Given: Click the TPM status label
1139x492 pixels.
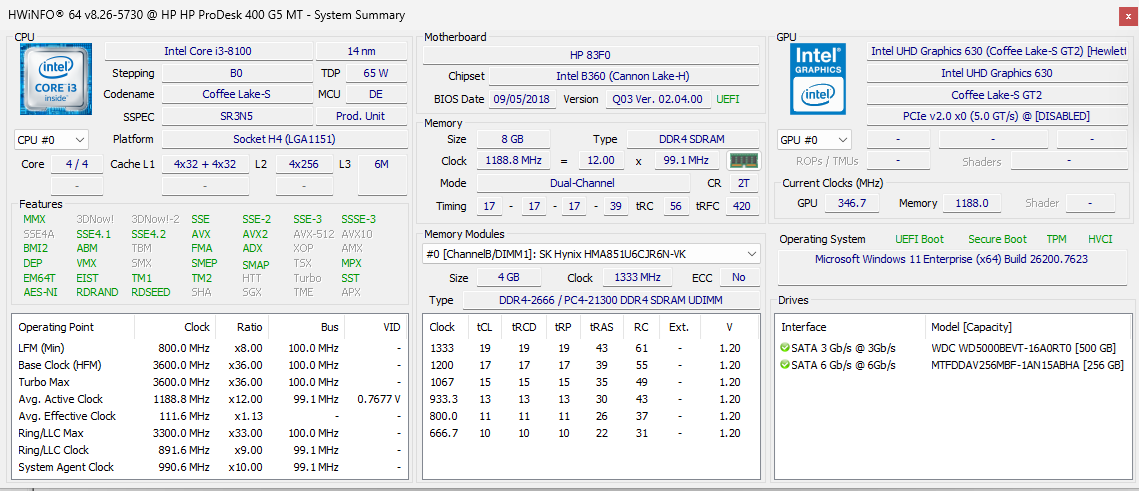Looking at the screenshot, I should point(1056,239).
